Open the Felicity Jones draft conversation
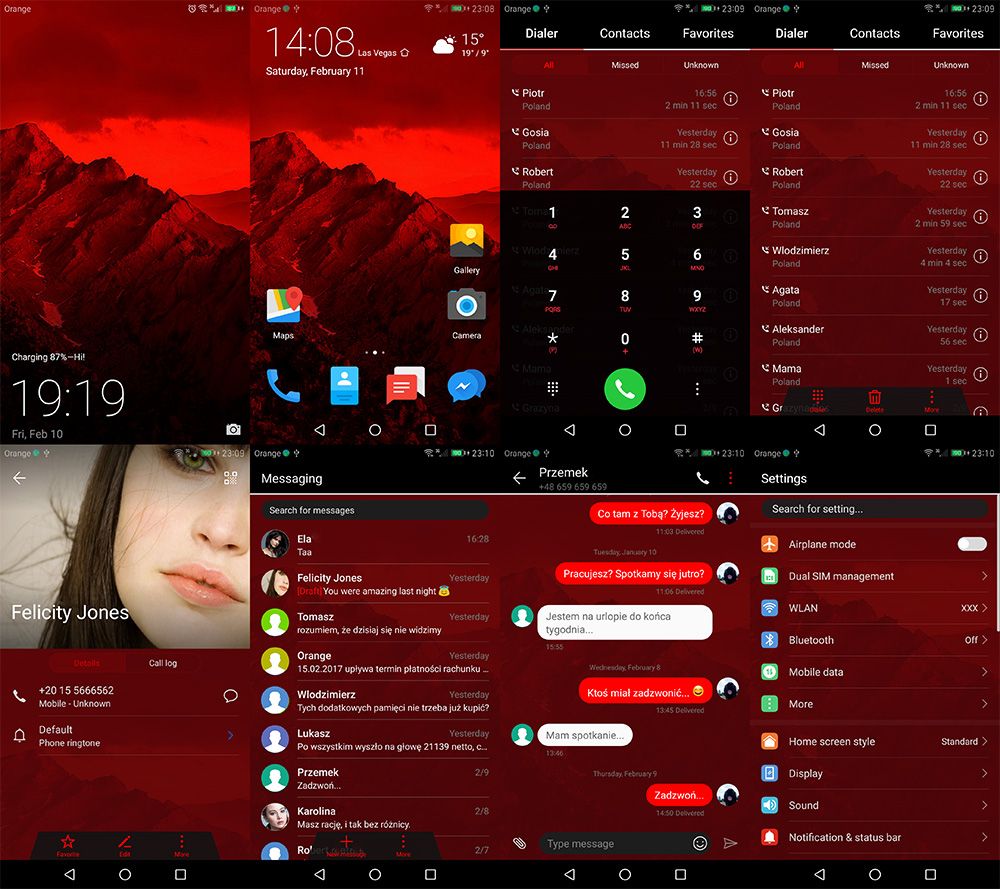The image size is (1000, 889). click(374, 583)
